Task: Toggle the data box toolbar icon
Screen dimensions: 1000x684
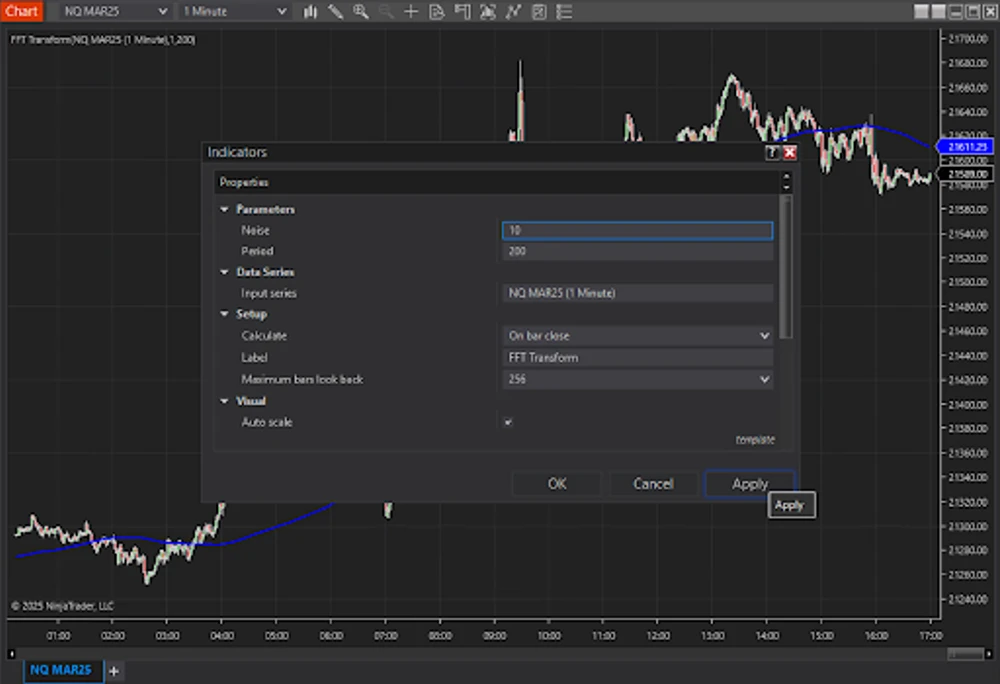Action: coord(437,11)
